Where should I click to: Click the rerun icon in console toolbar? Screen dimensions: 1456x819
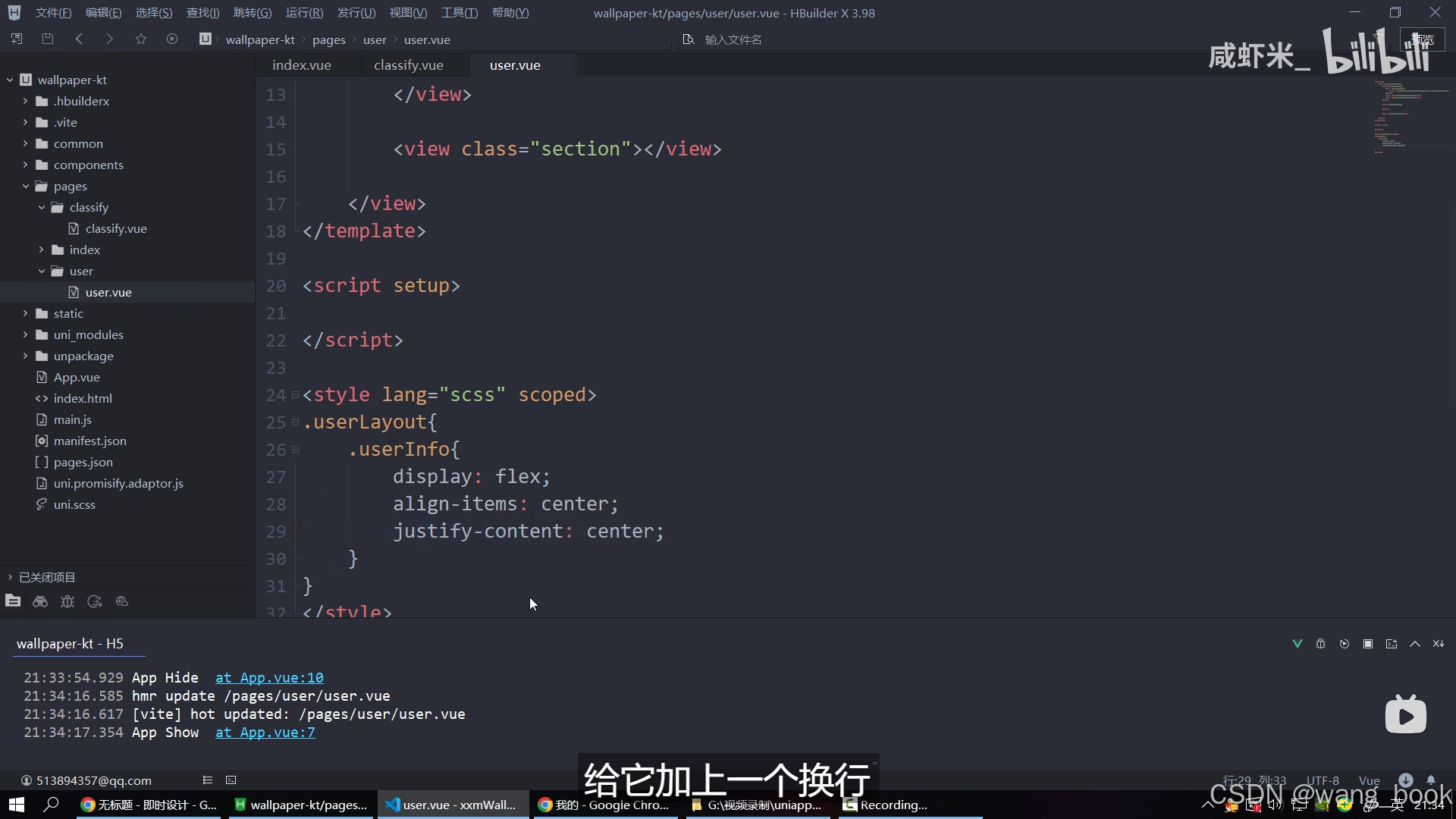pyautogui.click(x=1345, y=644)
